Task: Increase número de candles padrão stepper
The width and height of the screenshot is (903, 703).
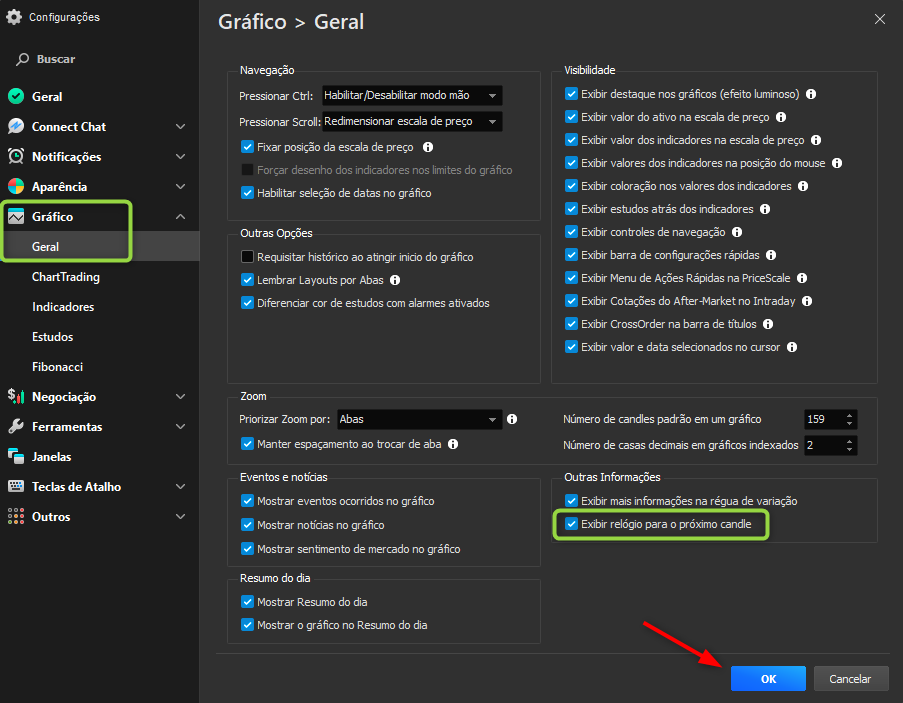Action: [849, 415]
